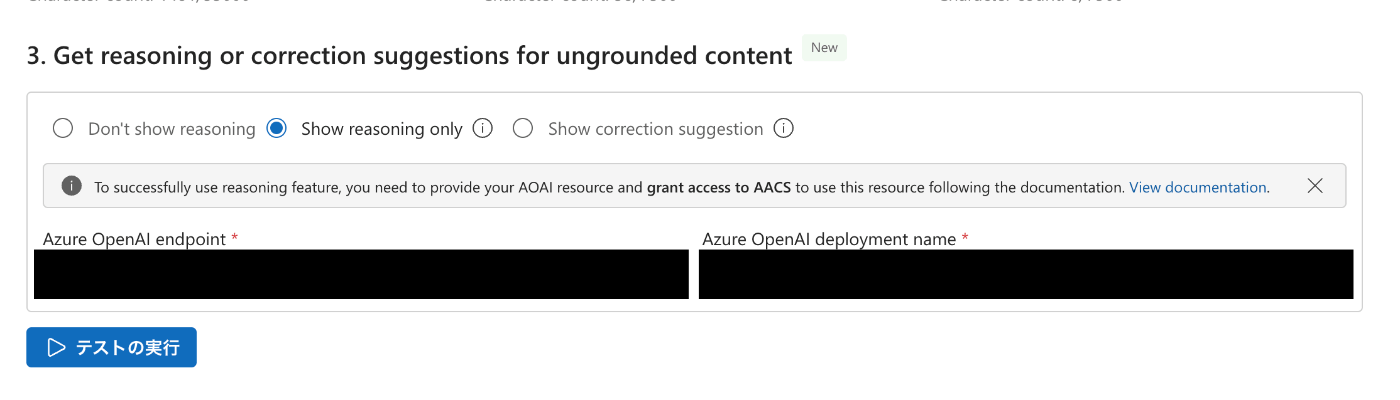Click the "Show reasoning only" label text

[x=381, y=129]
